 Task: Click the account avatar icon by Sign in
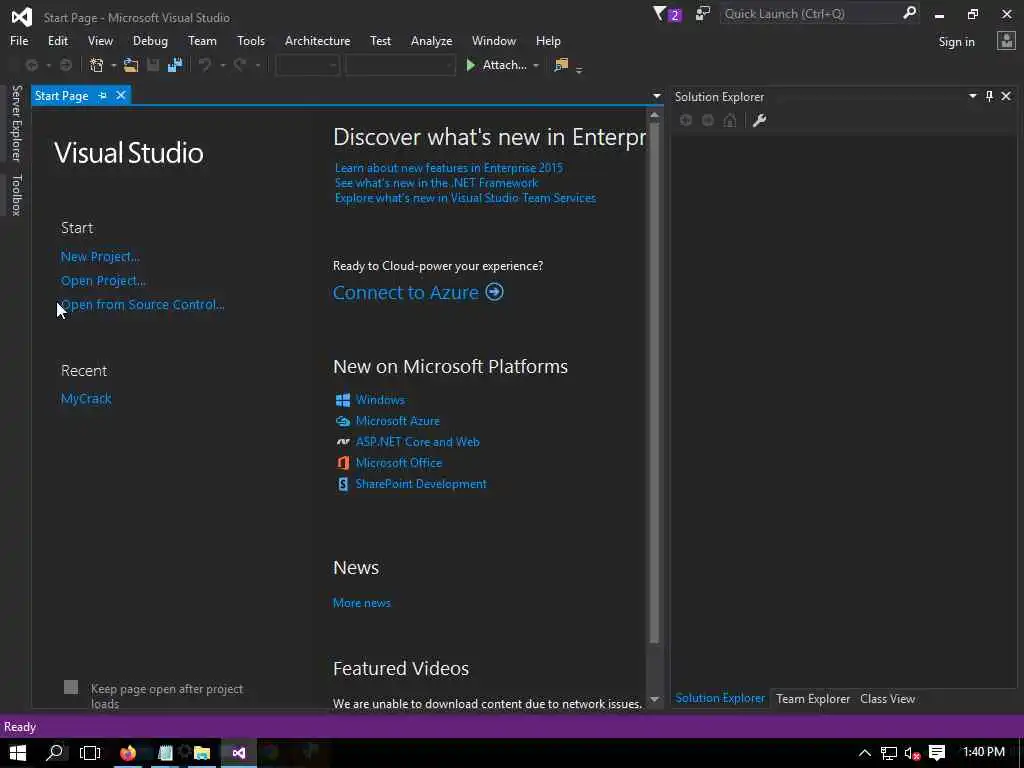tap(1006, 41)
